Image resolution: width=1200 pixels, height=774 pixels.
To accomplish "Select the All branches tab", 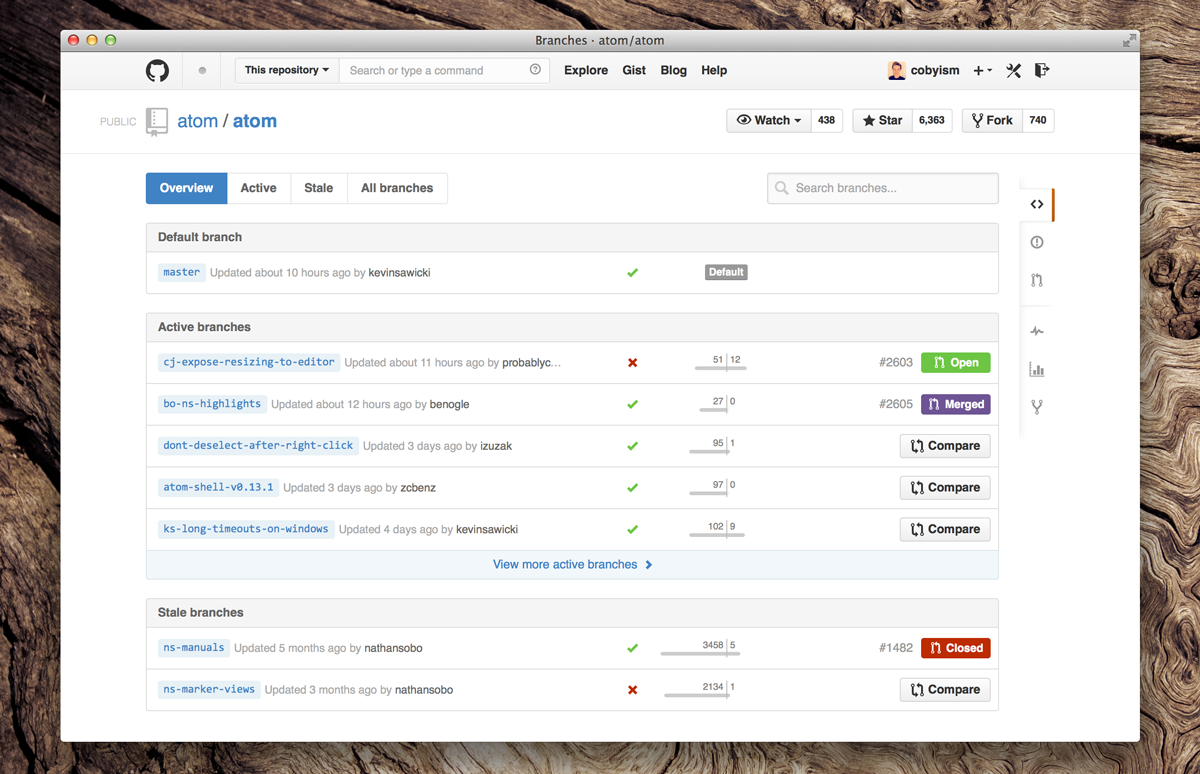I will tap(397, 188).
